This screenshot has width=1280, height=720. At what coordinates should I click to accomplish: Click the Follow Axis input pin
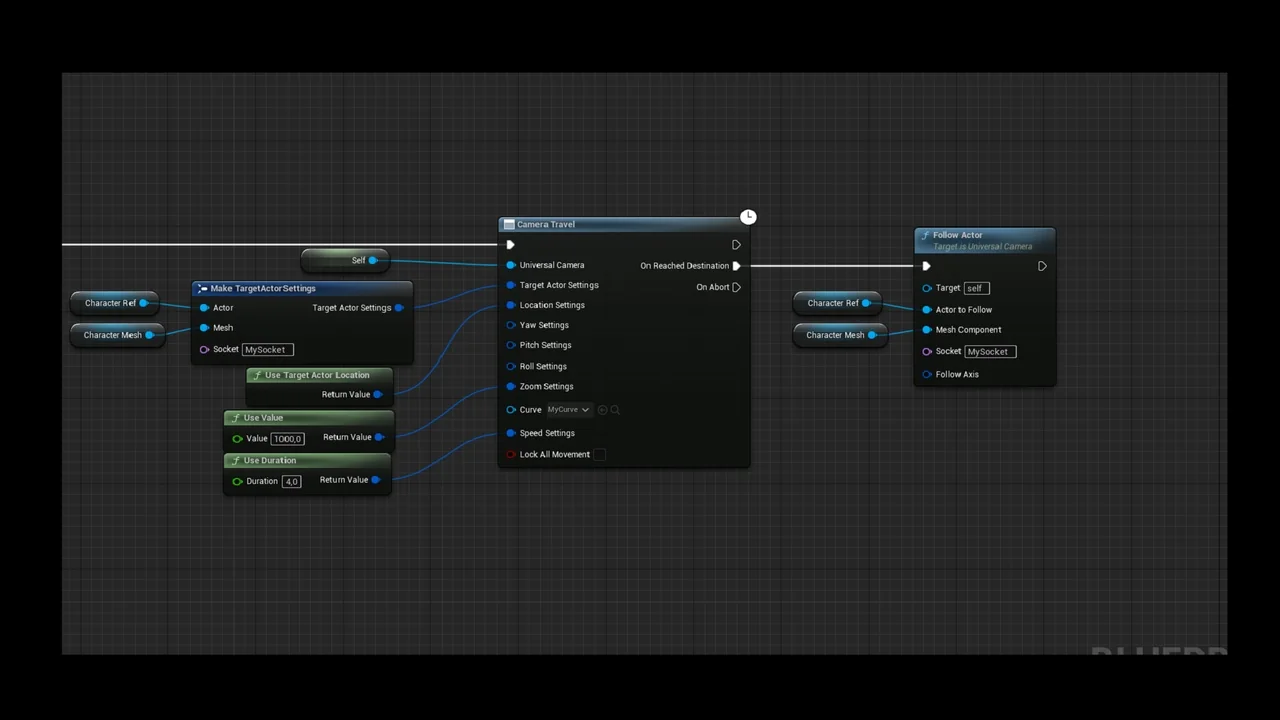click(x=927, y=374)
